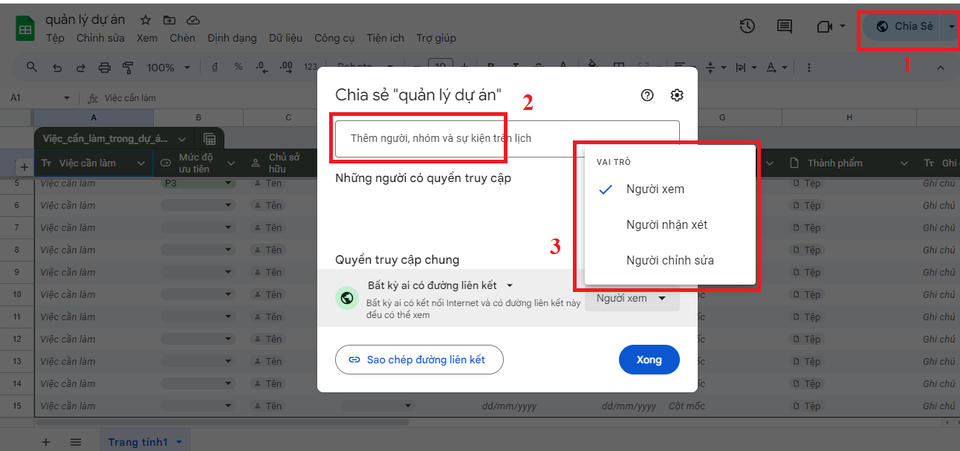960x451 pixels.
Task: Click the paint format roller icon
Action: click(x=127, y=67)
